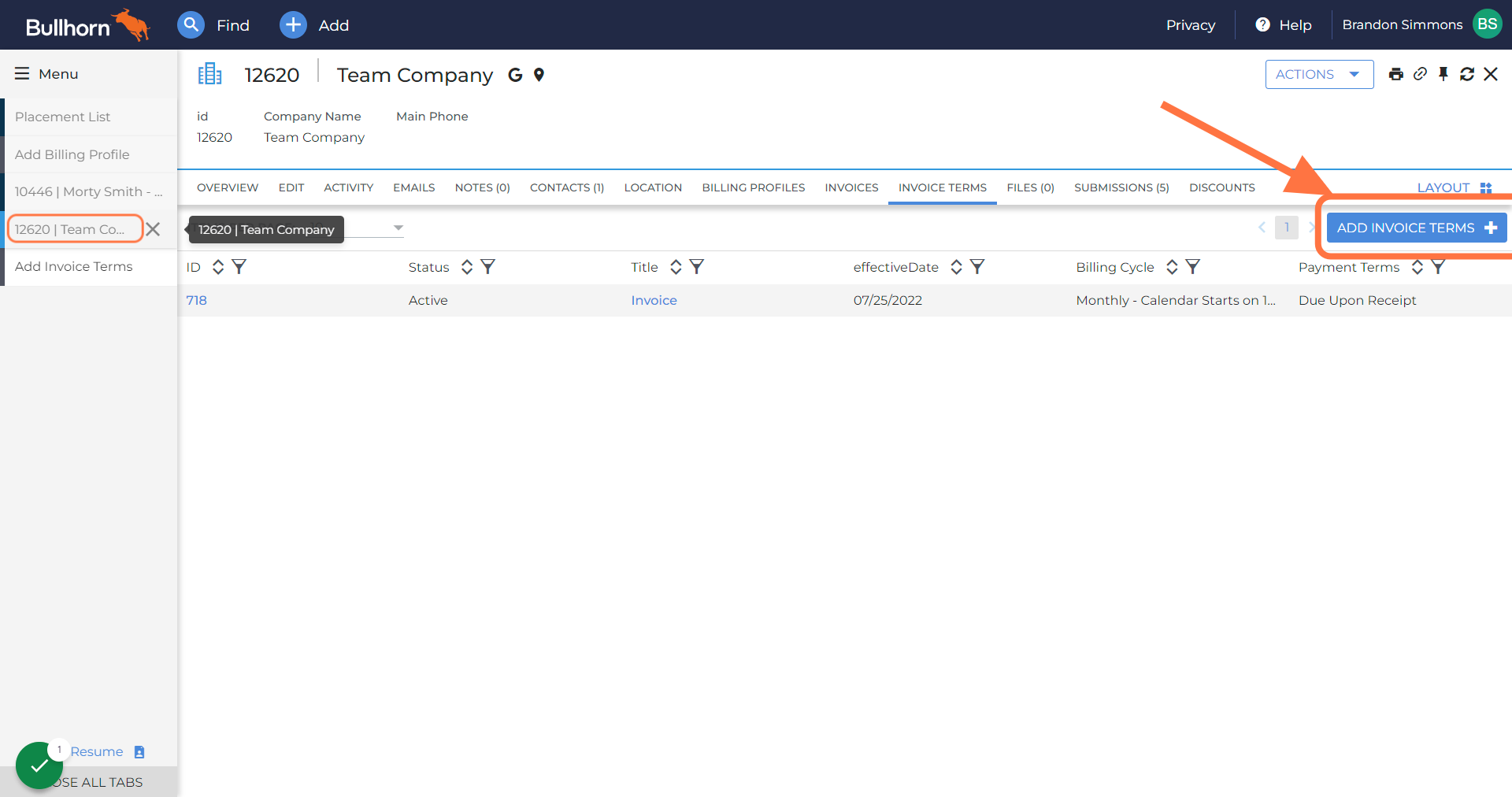Sort by ID column
This screenshot has height=797, width=1512.
[x=218, y=267]
